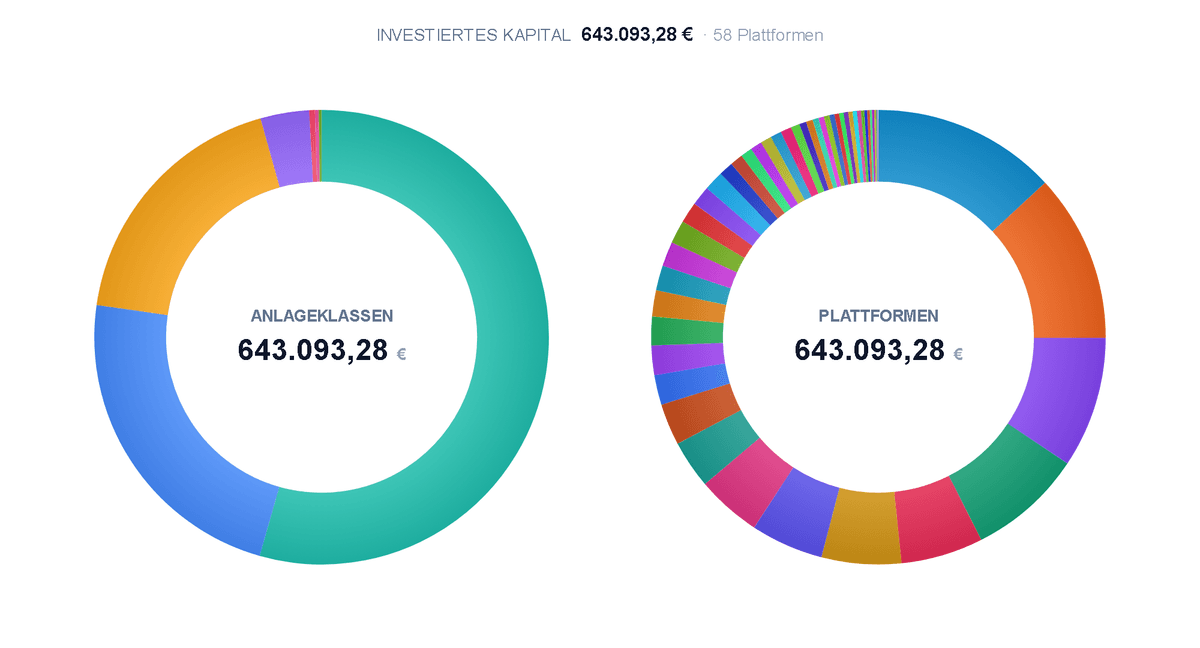
Task: Pick the golden-yellow segment of the Plattformen donut
Action: [862, 528]
